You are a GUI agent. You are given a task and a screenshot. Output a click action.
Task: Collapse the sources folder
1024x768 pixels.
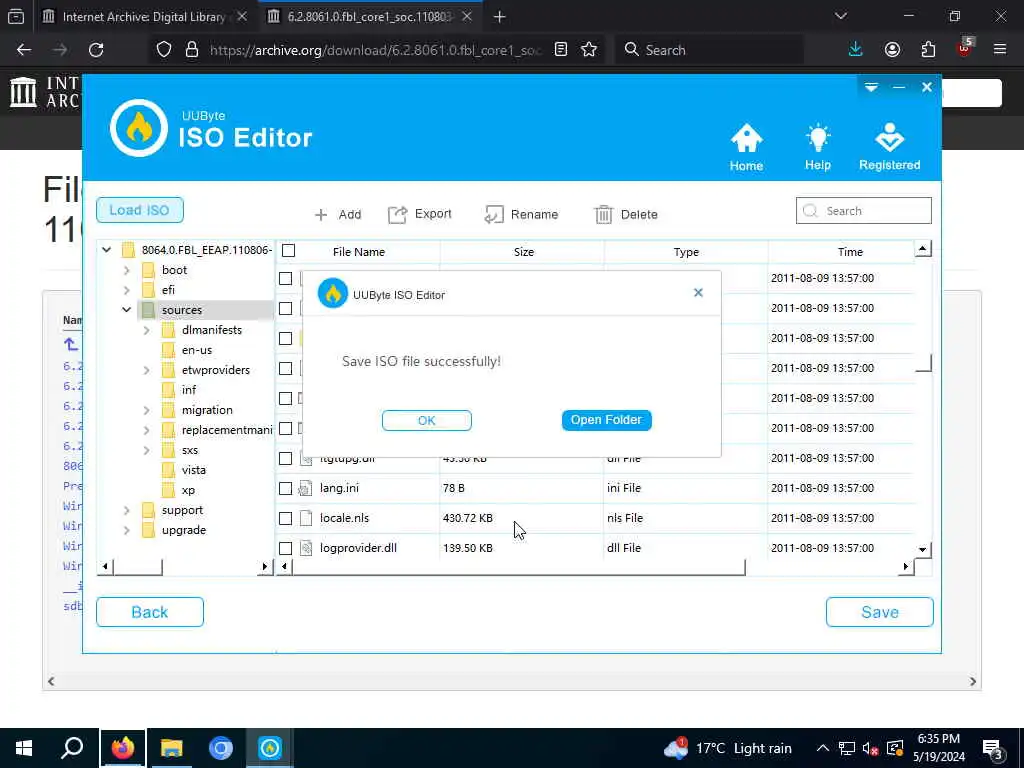pos(127,310)
